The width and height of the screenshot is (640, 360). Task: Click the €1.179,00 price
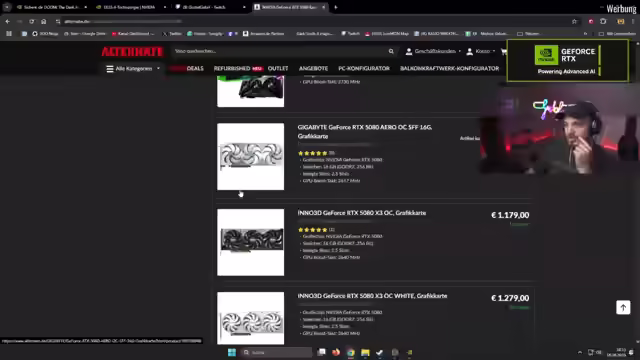click(510, 215)
